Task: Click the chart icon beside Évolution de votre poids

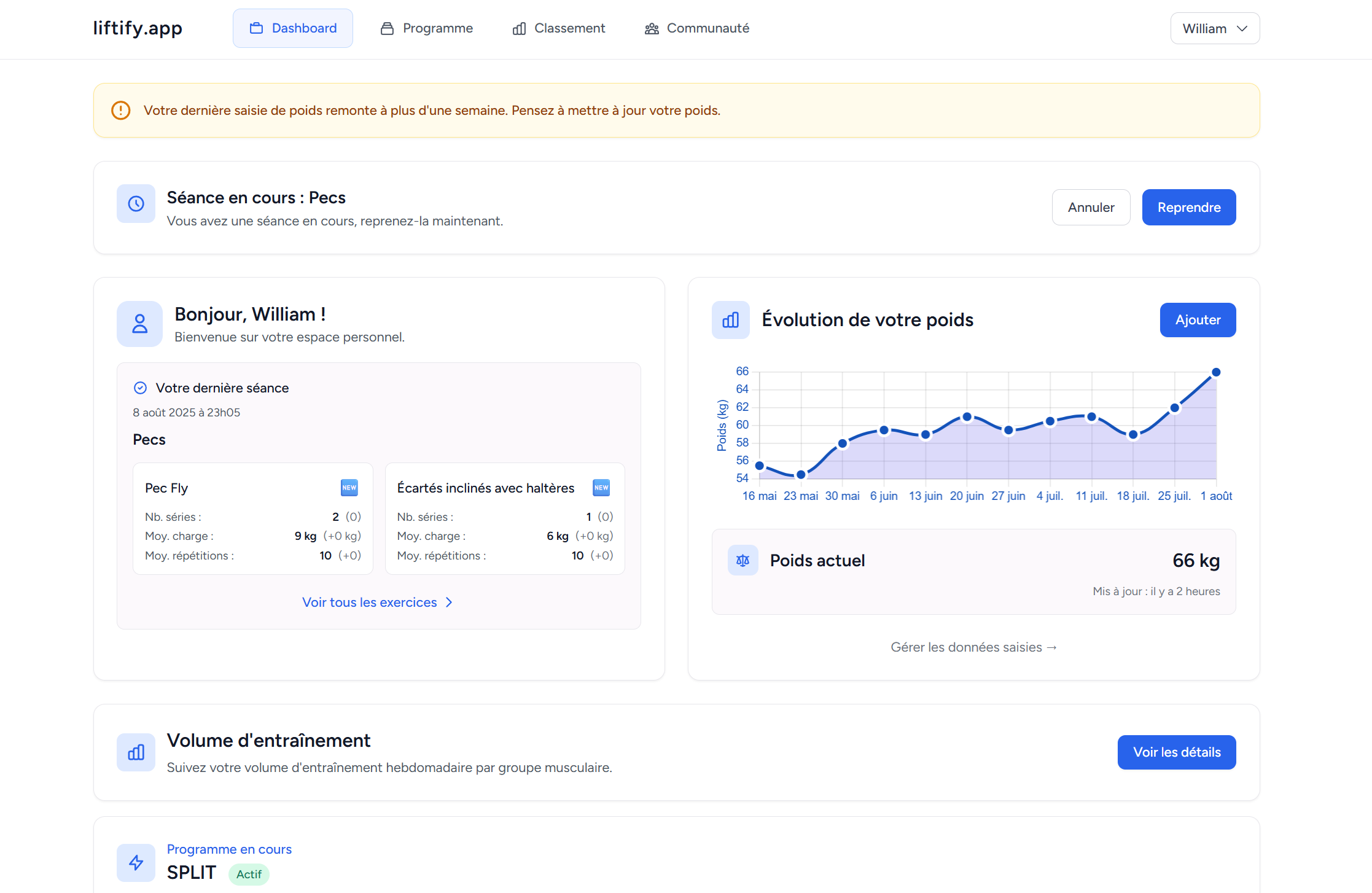Action: 730,320
